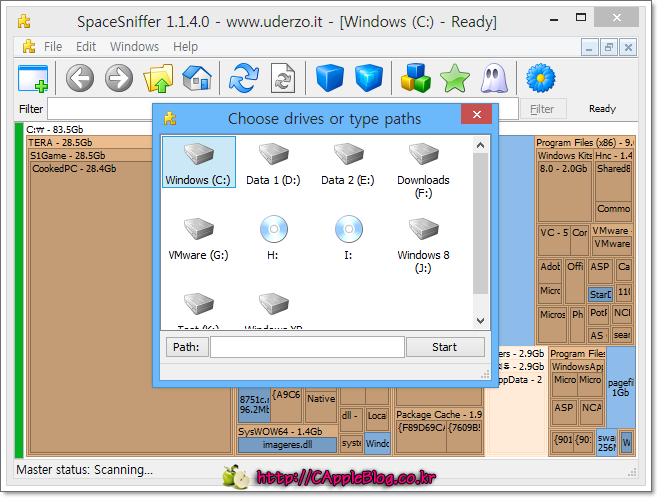Click the Home house icon
Image resolution: width=658 pixels, height=498 pixels.
(197, 78)
